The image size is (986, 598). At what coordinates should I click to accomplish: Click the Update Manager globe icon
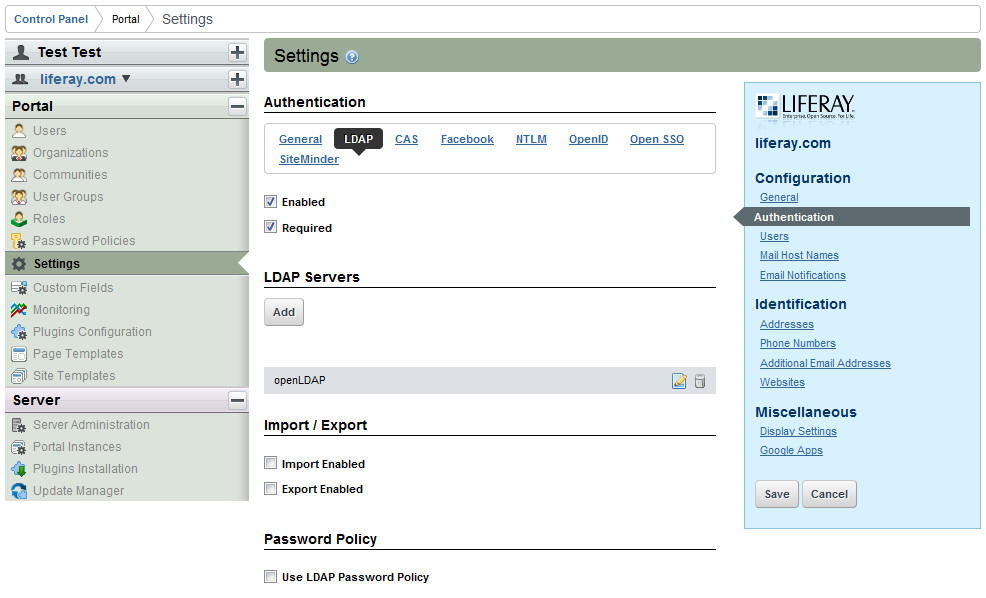18,491
